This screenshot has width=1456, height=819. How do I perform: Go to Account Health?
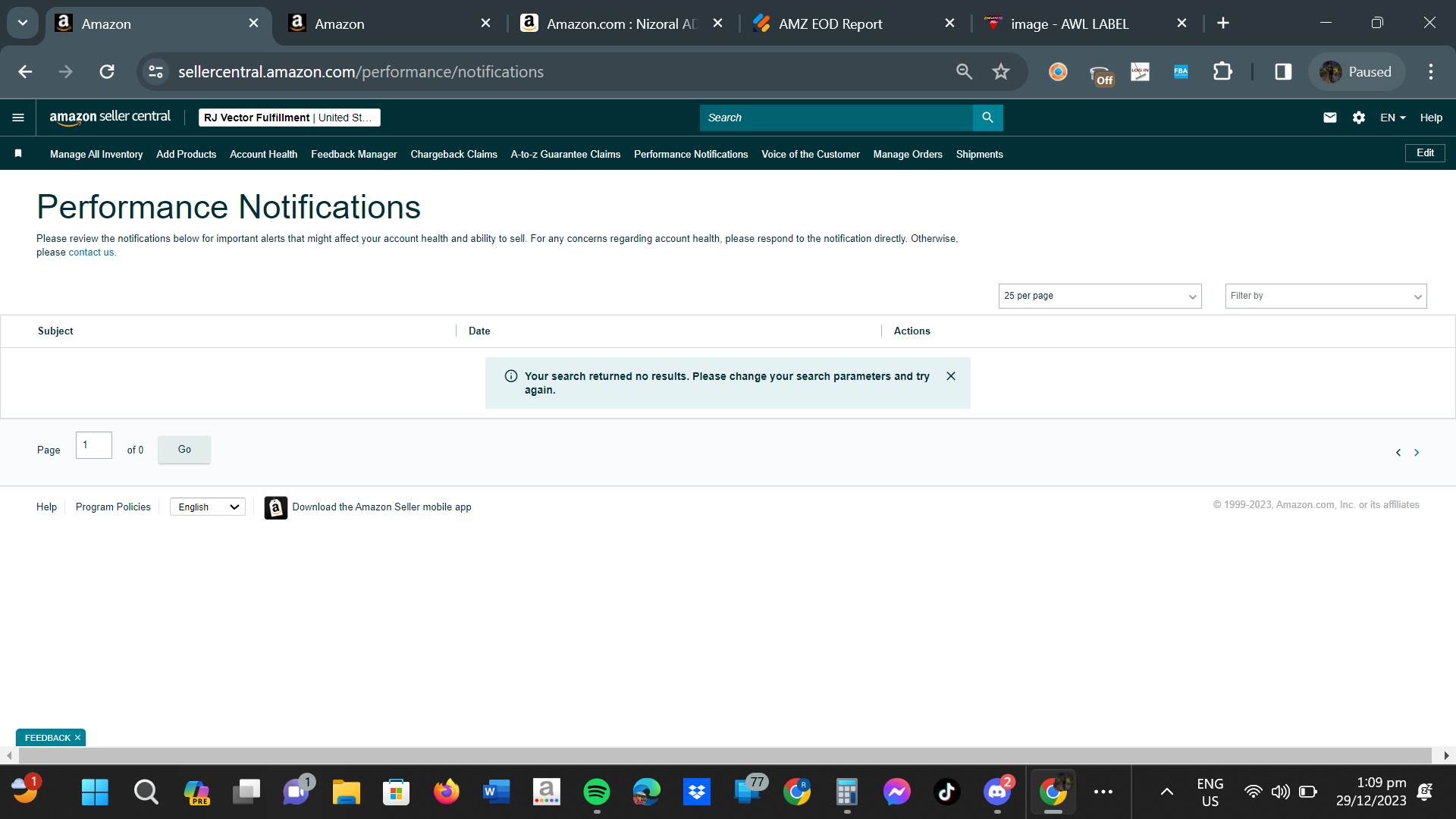[x=264, y=154]
